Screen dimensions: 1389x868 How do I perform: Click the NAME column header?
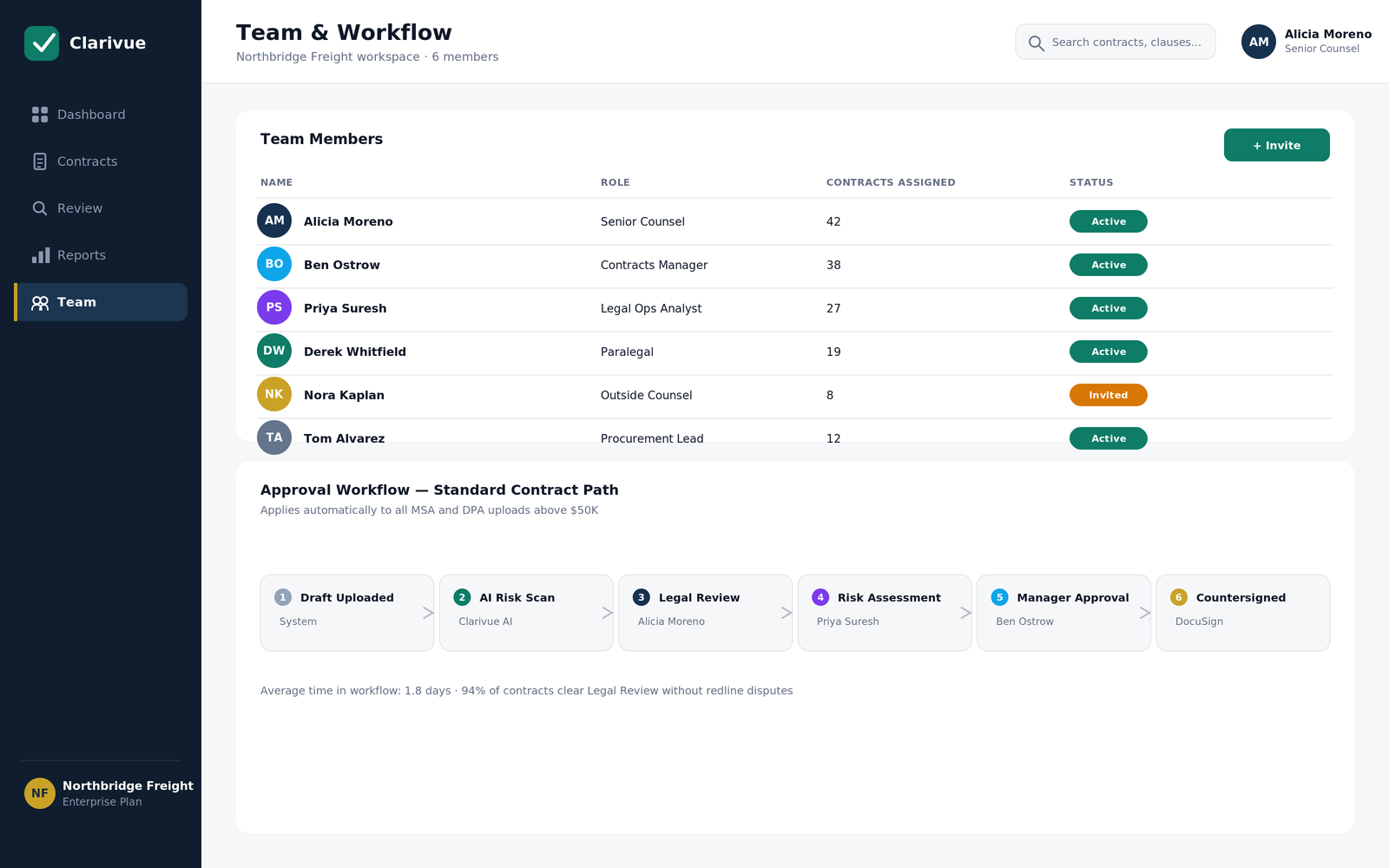pyautogui.click(x=276, y=182)
